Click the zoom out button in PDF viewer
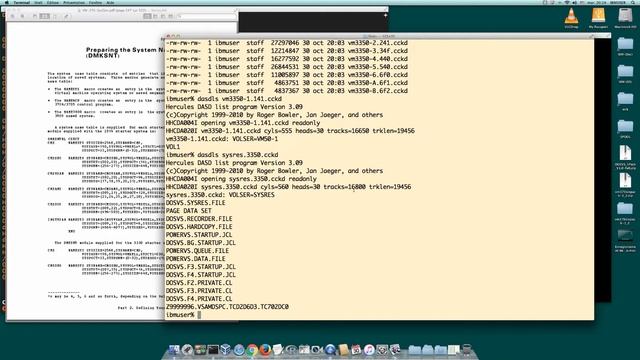The image size is (640, 360). pyautogui.click(x=12, y=16)
